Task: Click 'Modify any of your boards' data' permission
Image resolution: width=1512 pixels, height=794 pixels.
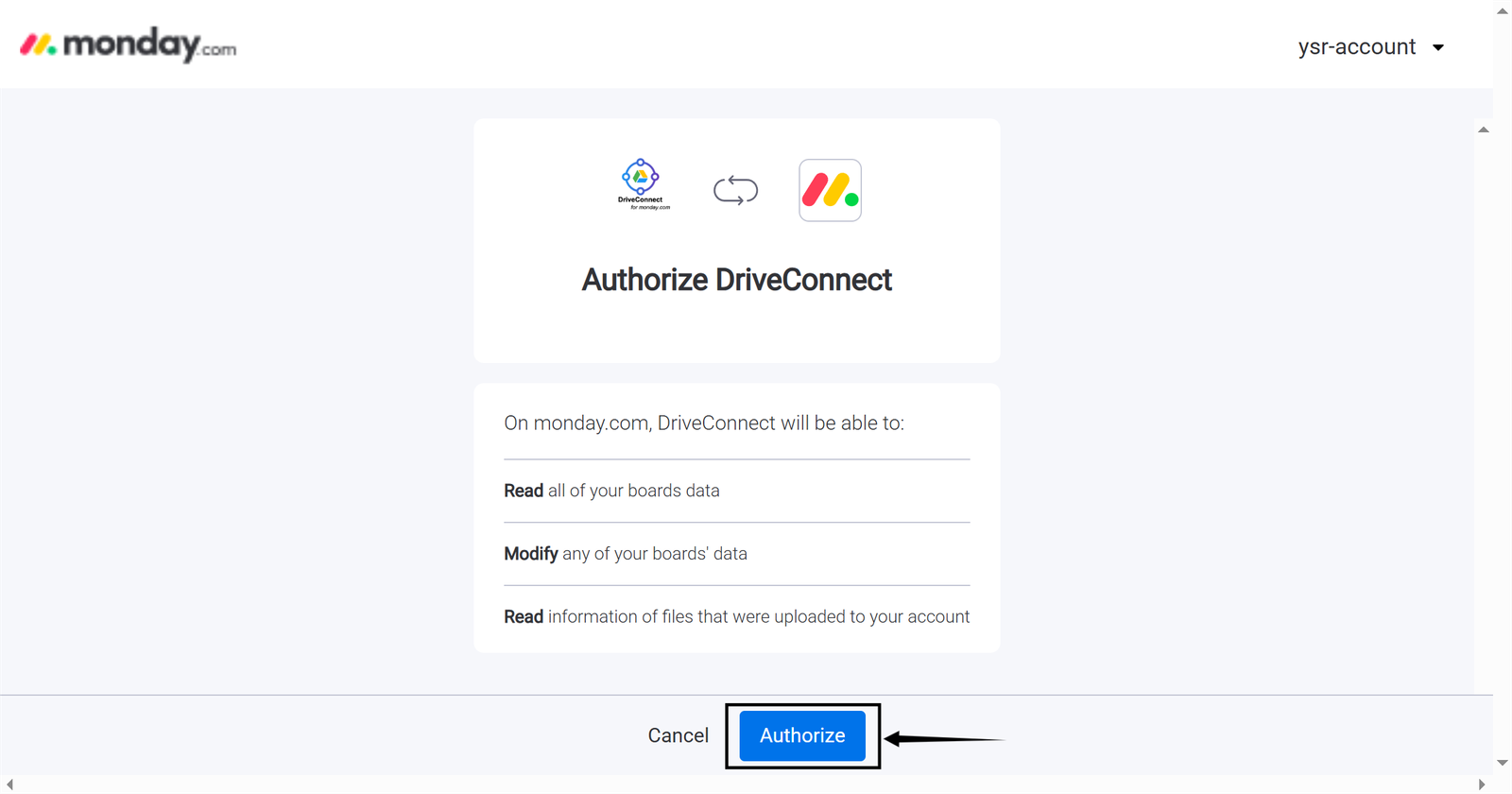Action: 626,554
